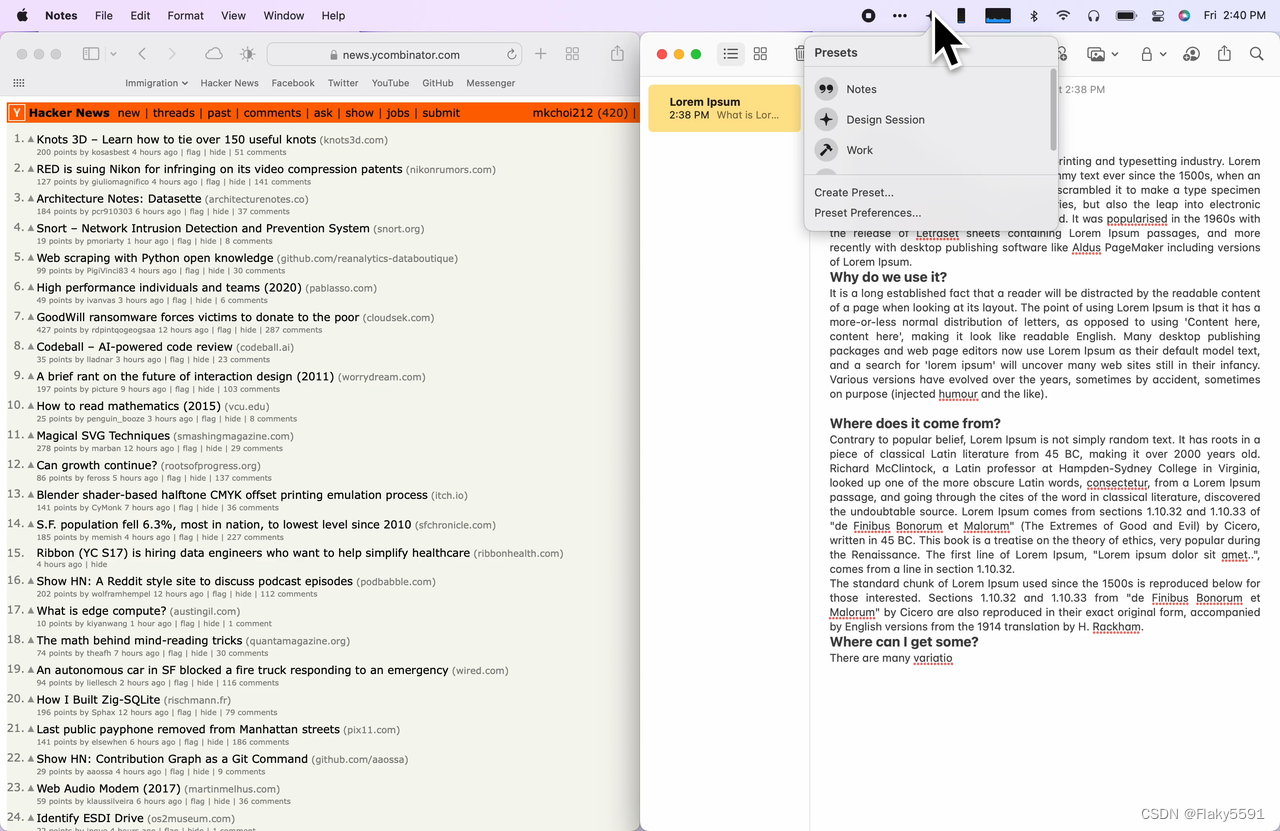The width and height of the screenshot is (1280, 831).
Task: Open Hacker News 'jobs' link
Action: coord(398,113)
